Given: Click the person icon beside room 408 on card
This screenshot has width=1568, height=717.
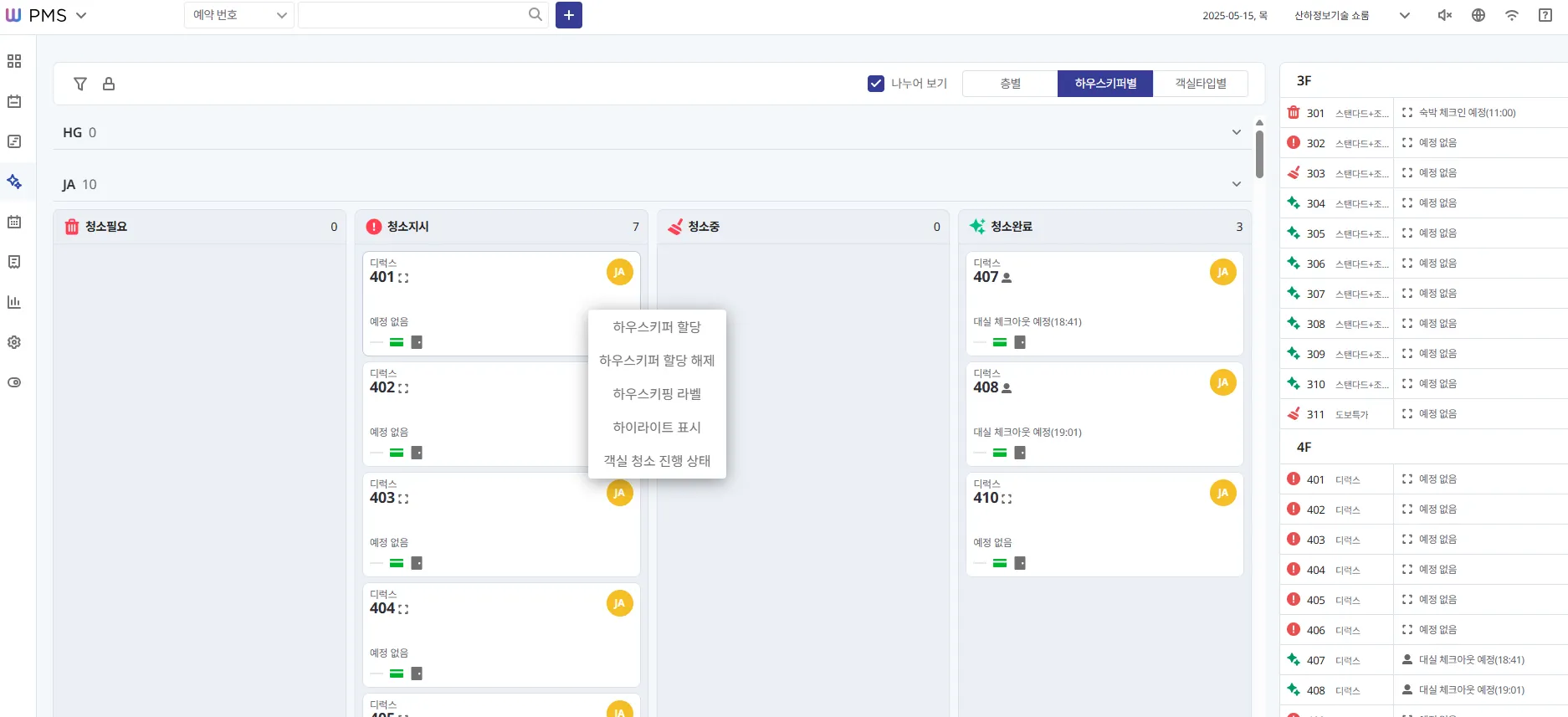Looking at the screenshot, I should [x=1007, y=388].
